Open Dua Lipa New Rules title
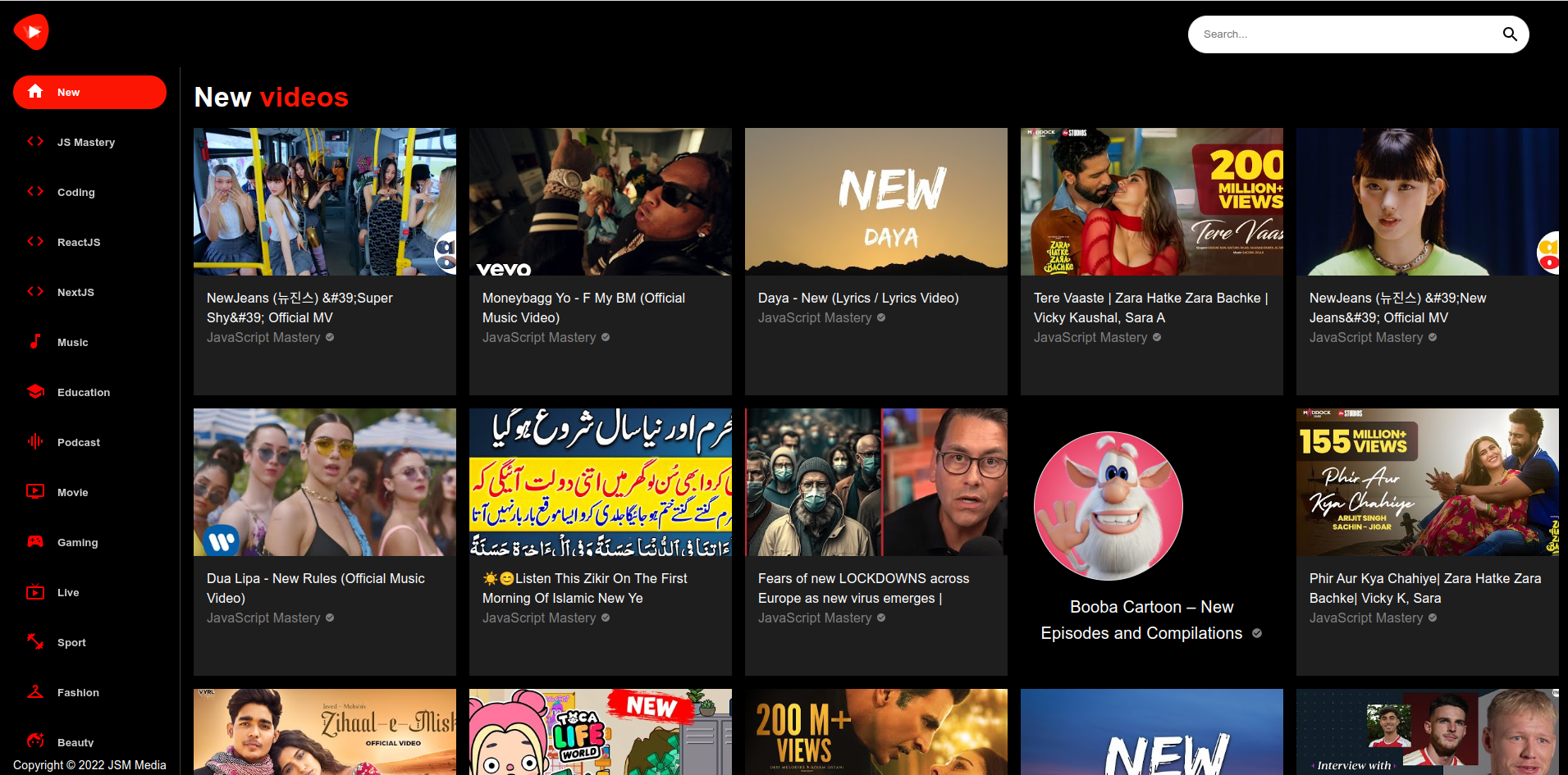This screenshot has height=775, width=1568. pos(316,588)
